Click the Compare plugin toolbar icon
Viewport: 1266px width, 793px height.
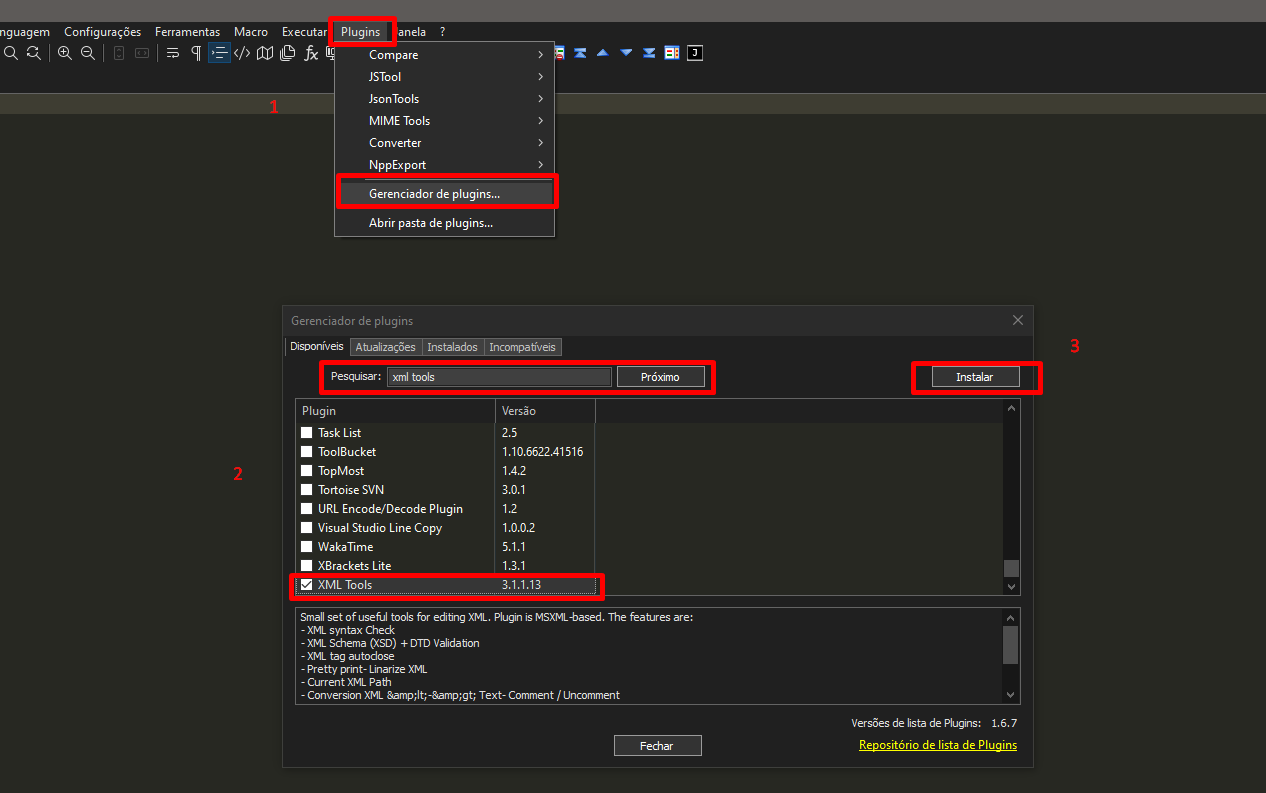(x=558, y=52)
